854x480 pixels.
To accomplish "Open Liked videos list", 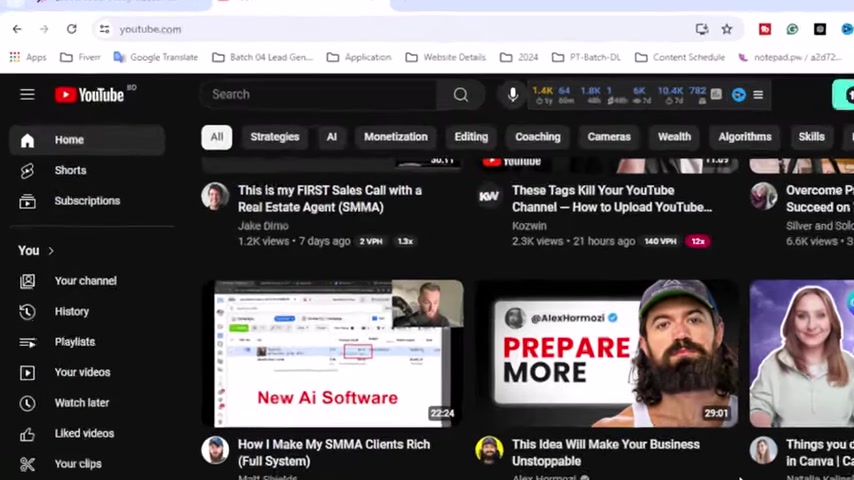I will (87, 434).
